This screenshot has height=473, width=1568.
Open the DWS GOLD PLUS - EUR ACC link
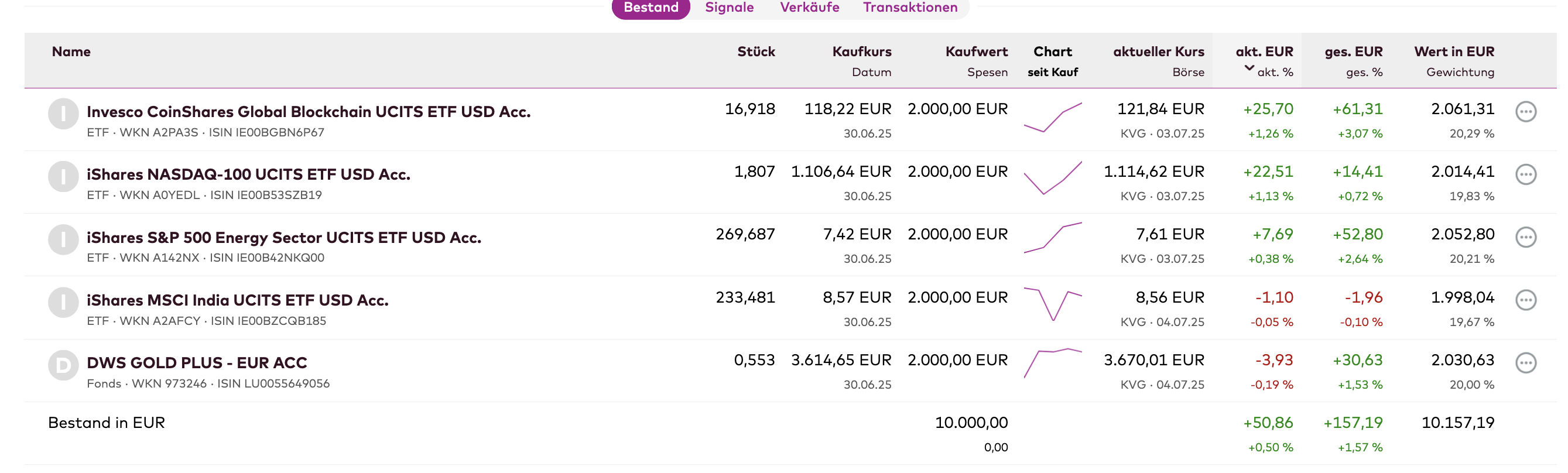coord(197,363)
